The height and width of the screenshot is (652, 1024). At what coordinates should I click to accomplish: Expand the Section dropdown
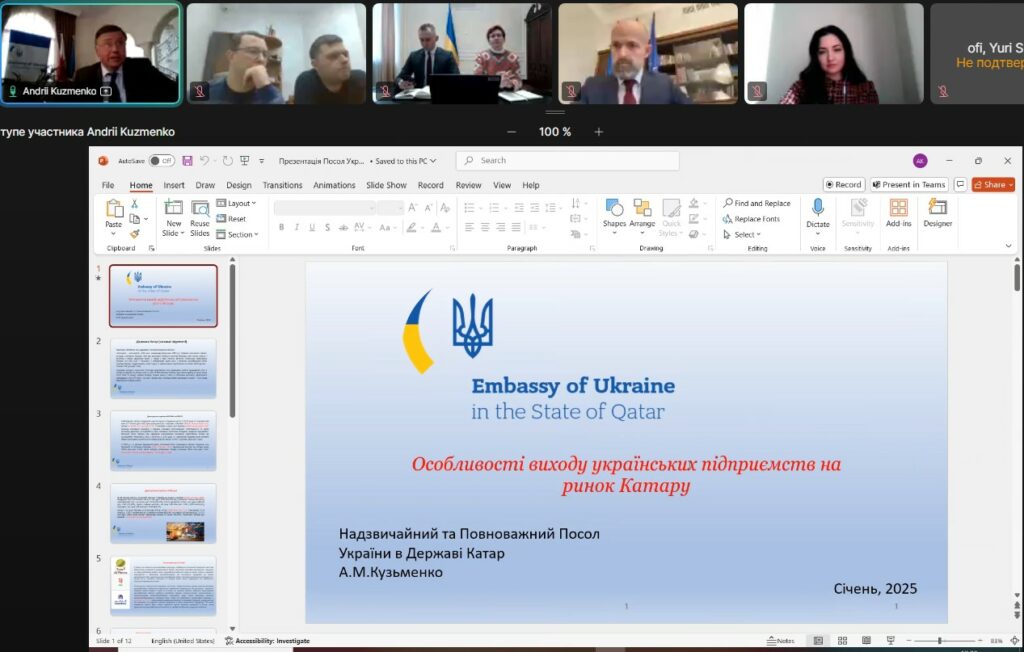pos(240,235)
